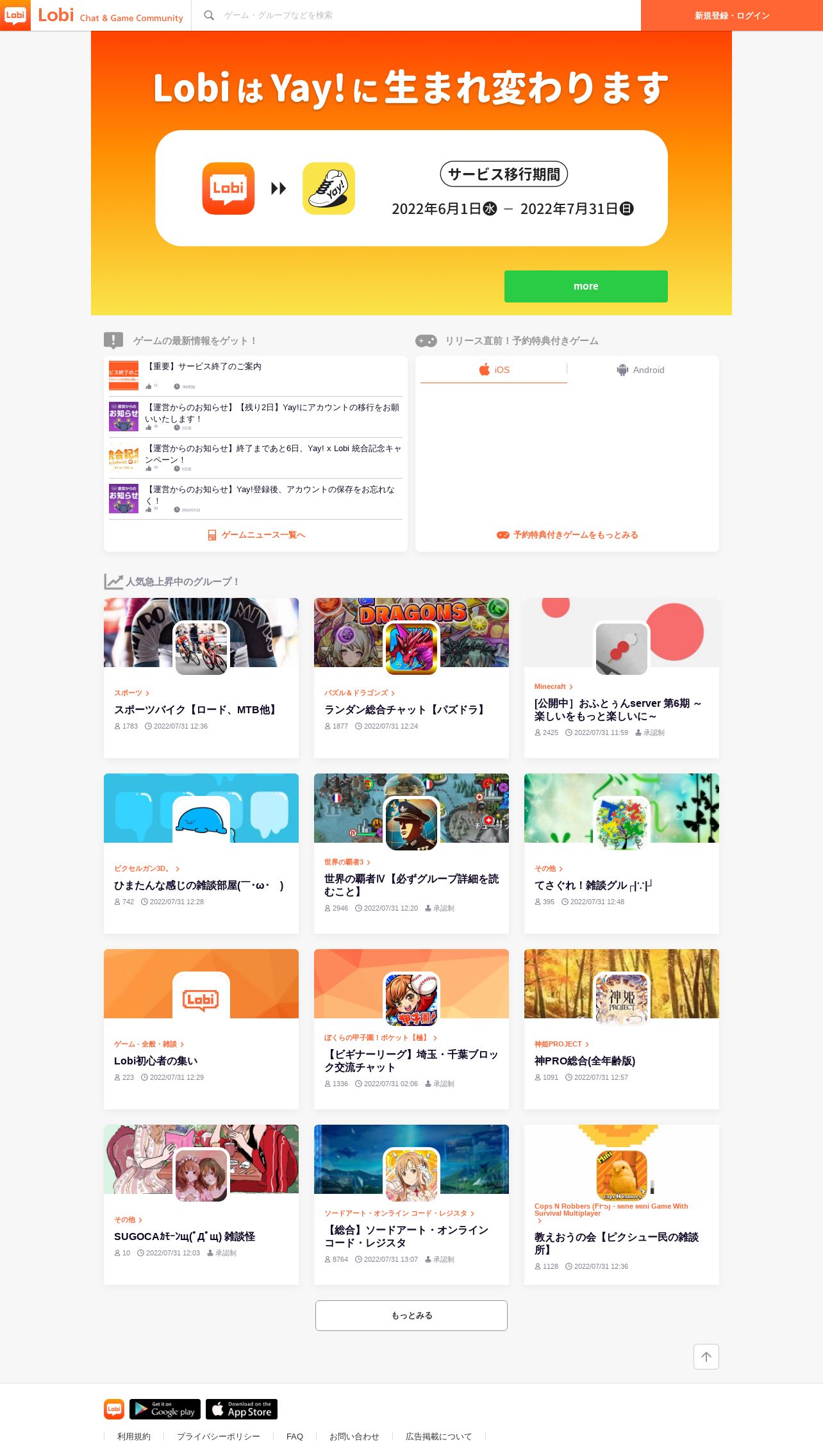Click the footer Lobi logo icon
This screenshot has height=1456, width=823.
tap(114, 1409)
